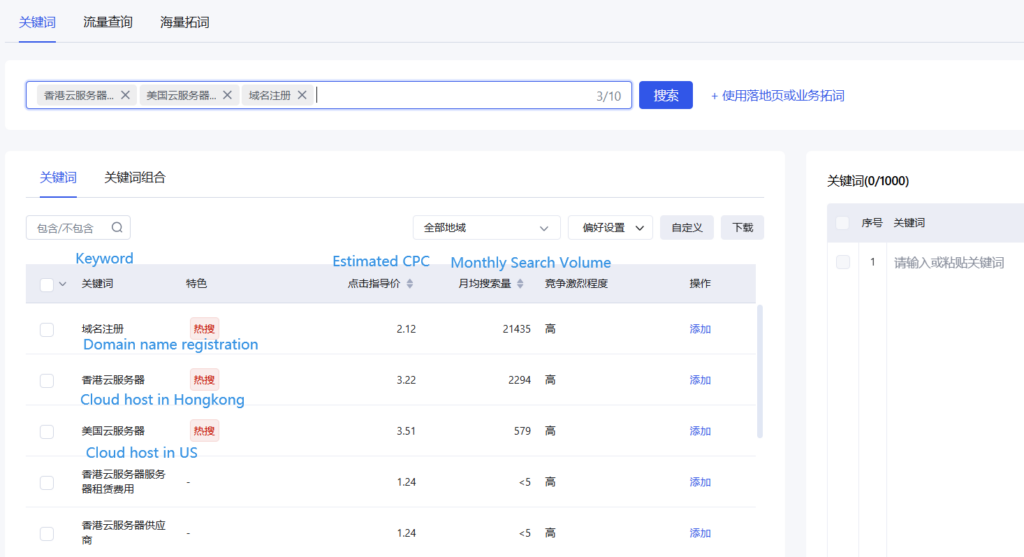Click the 下载 button
Screen dimensions: 1024x557
pos(743,228)
